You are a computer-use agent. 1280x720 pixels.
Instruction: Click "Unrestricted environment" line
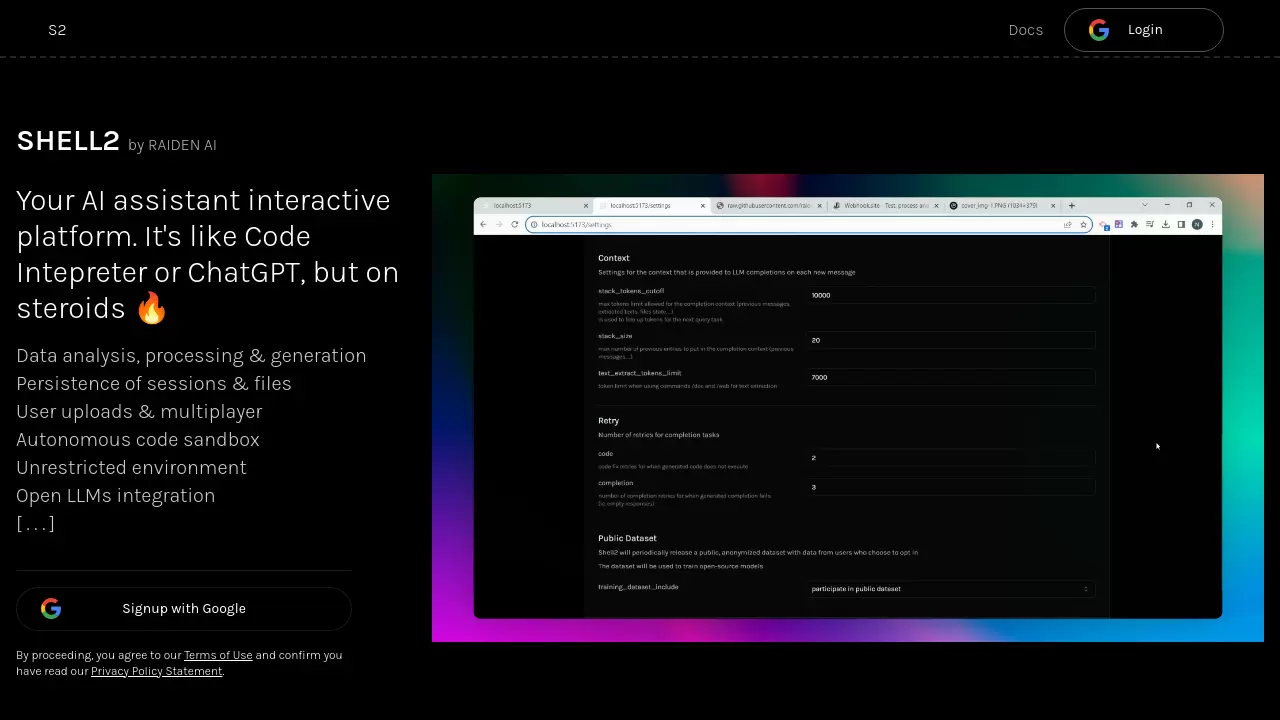pyautogui.click(x=131, y=468)
